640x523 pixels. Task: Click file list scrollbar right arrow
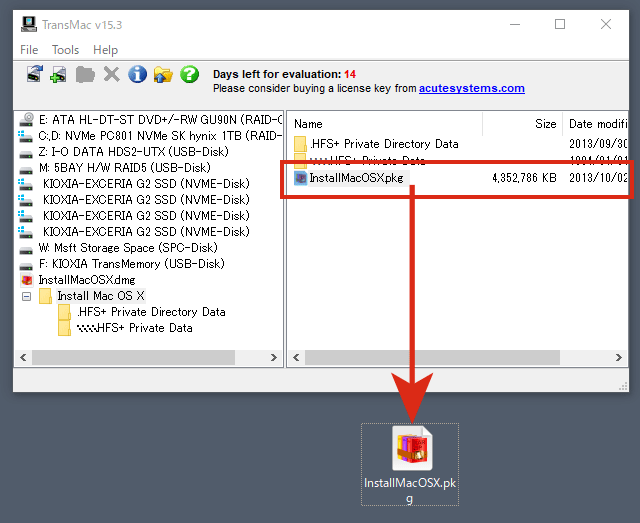click(x=619, y=358)
